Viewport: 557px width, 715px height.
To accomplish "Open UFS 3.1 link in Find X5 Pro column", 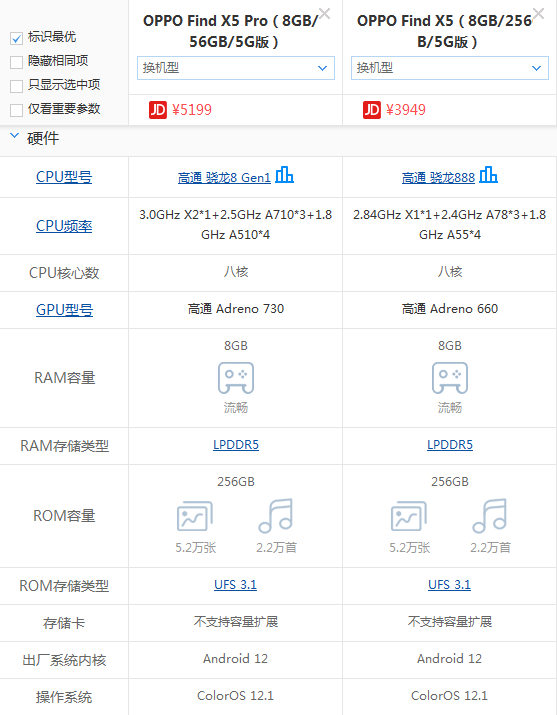I will coord(235,585).
